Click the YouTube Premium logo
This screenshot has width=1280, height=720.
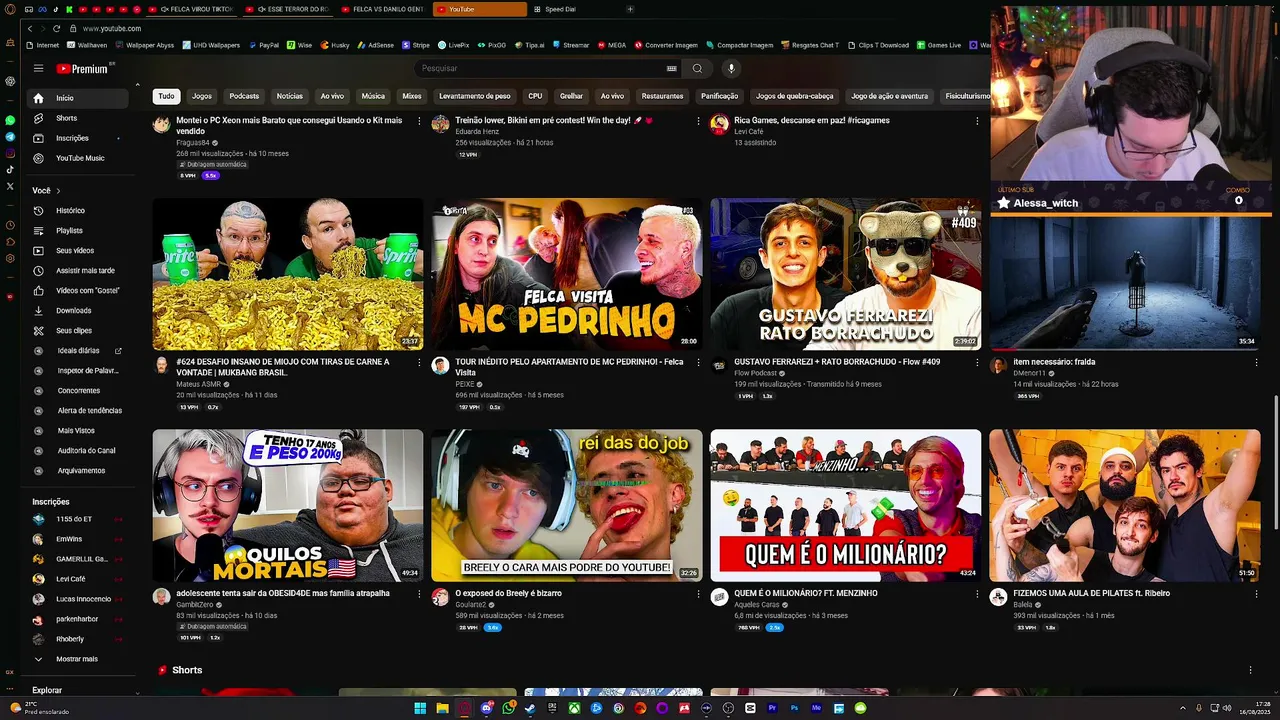pyautogui.click(x=84, y=68)
